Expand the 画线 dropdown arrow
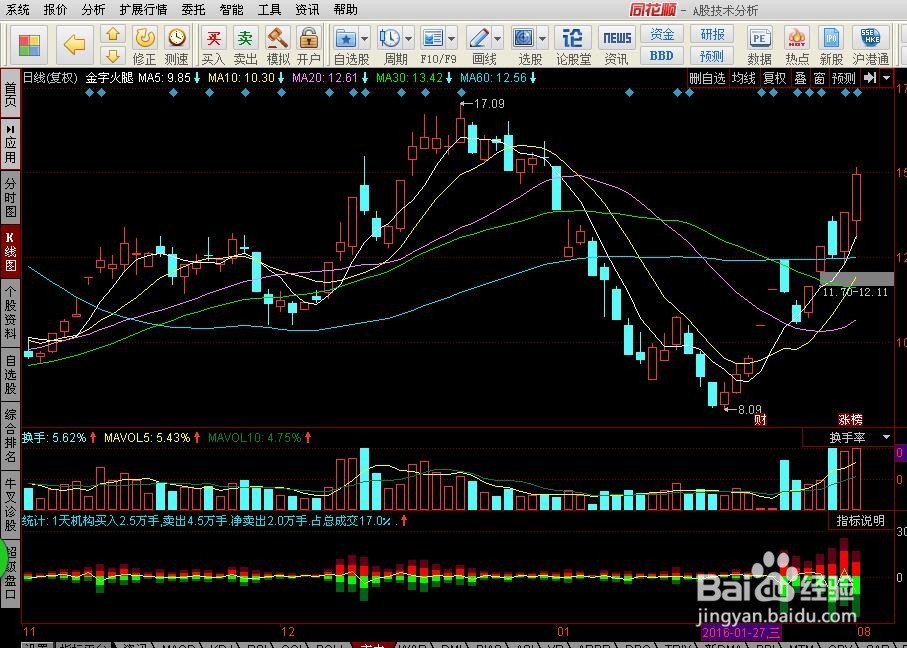Screen dimensions: 907x648 pos(498,39)
